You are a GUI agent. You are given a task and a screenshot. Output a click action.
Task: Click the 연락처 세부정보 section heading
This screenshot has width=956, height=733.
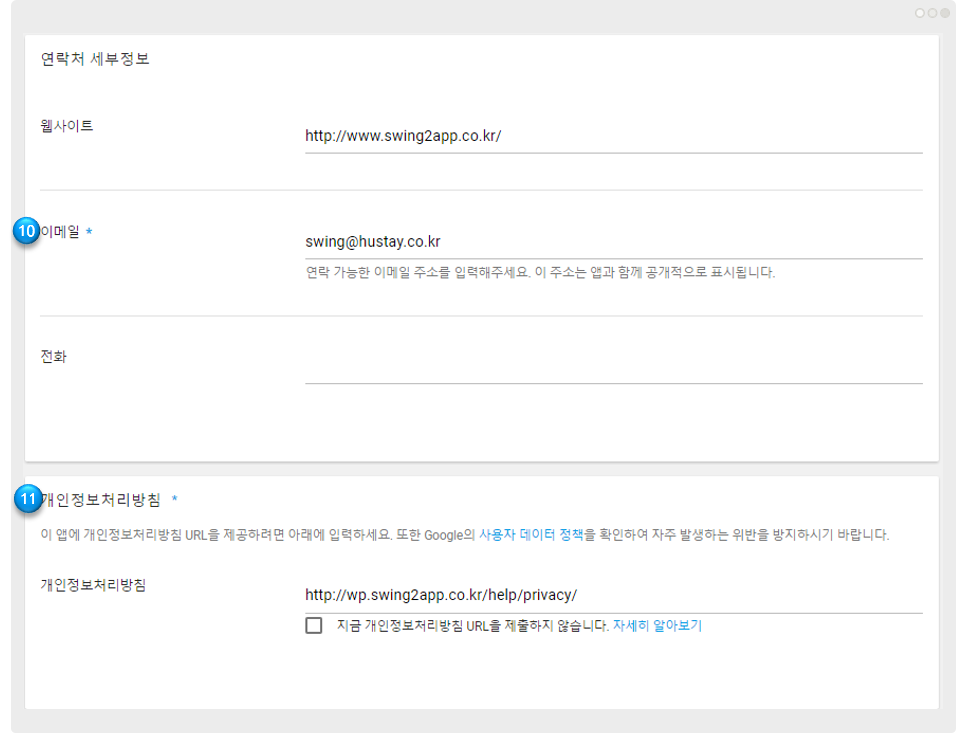pyautogui.click(x=95, y=59)
